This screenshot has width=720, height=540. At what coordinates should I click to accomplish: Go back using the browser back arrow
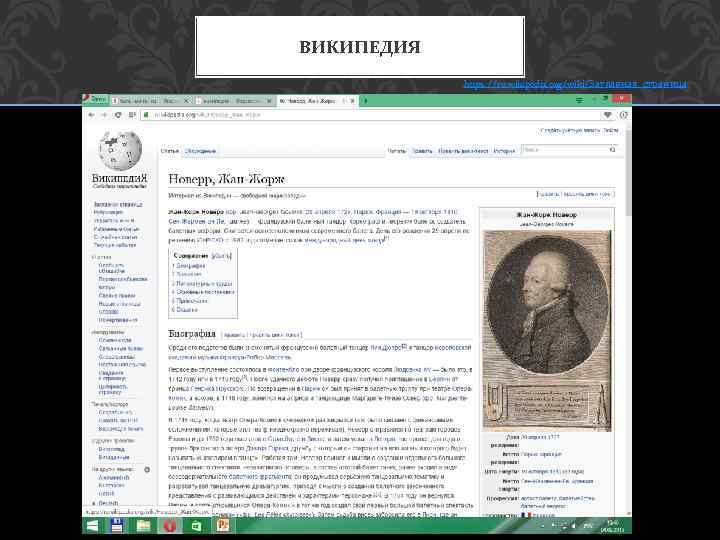click(91, 115)
